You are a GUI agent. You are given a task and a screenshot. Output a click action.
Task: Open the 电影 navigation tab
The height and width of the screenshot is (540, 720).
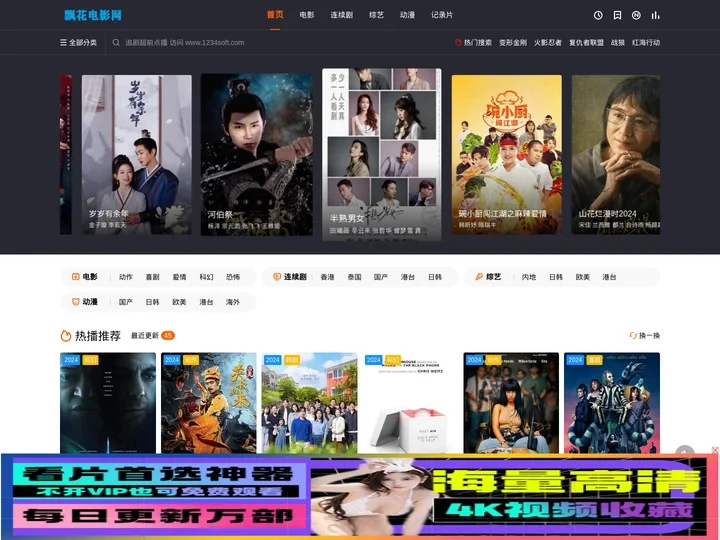click(x=307, y=15)
